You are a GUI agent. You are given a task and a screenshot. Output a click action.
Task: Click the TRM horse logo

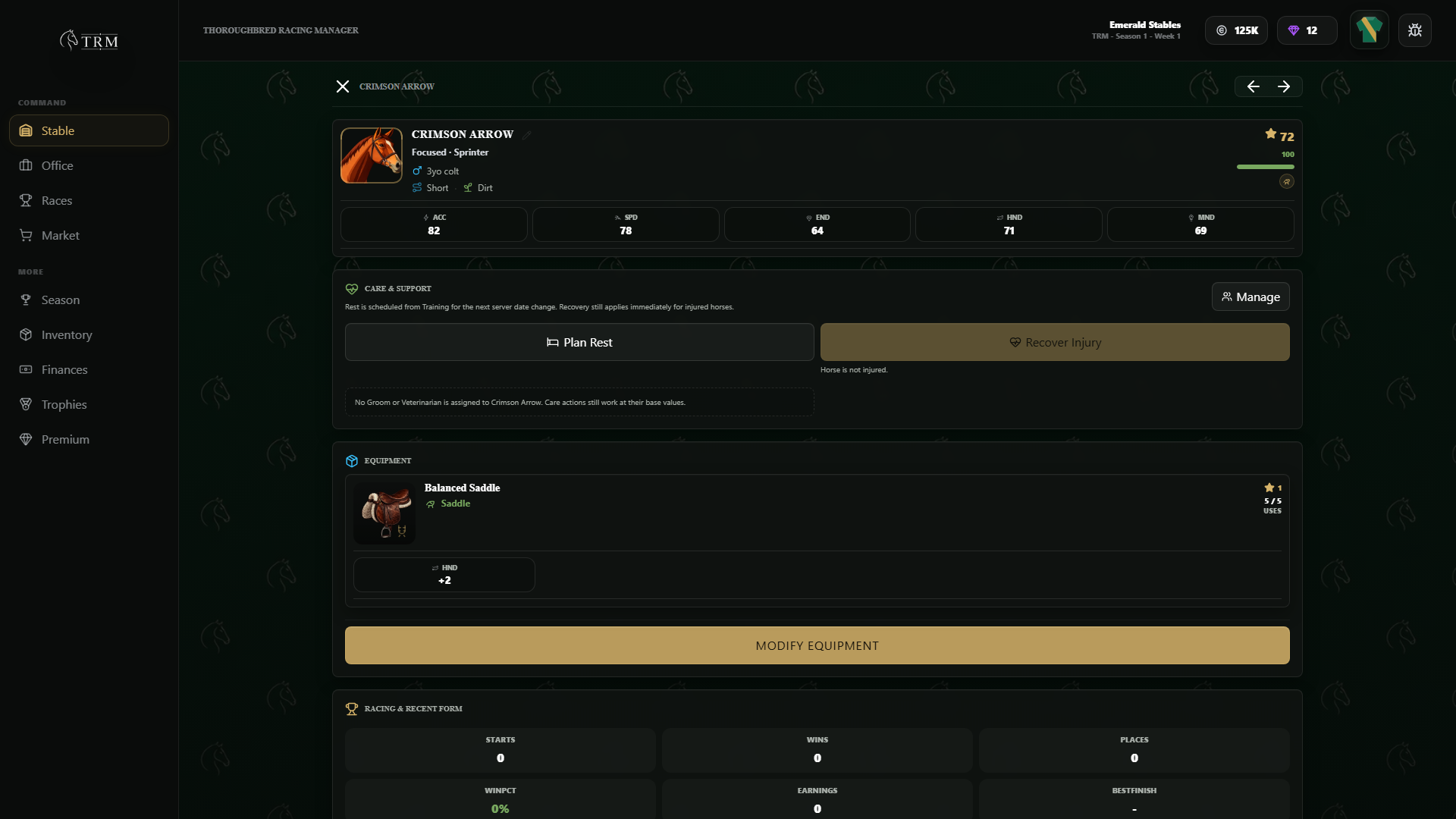[x=89, y=40]
